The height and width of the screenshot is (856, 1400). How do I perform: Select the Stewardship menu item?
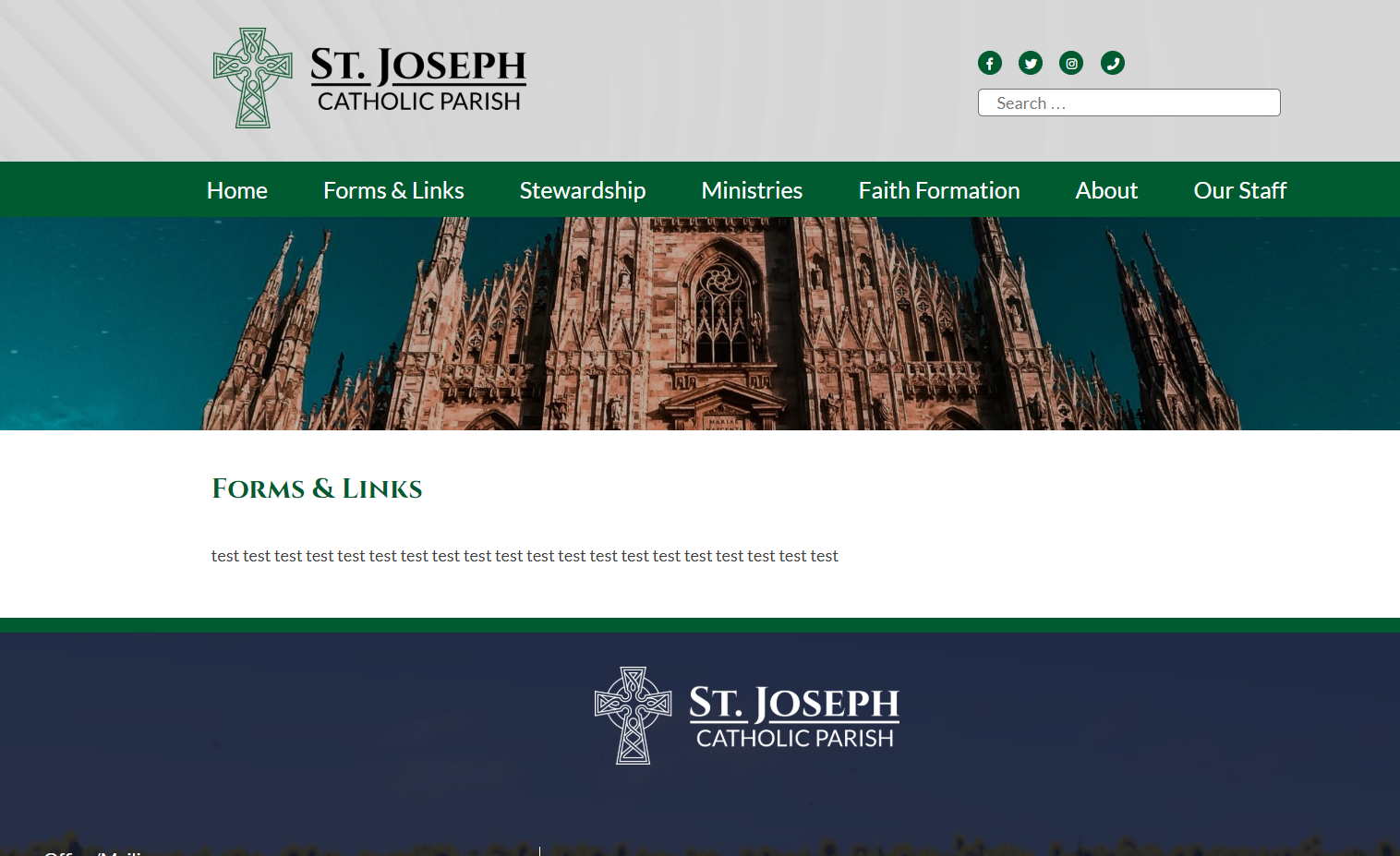tap(582, 190)
